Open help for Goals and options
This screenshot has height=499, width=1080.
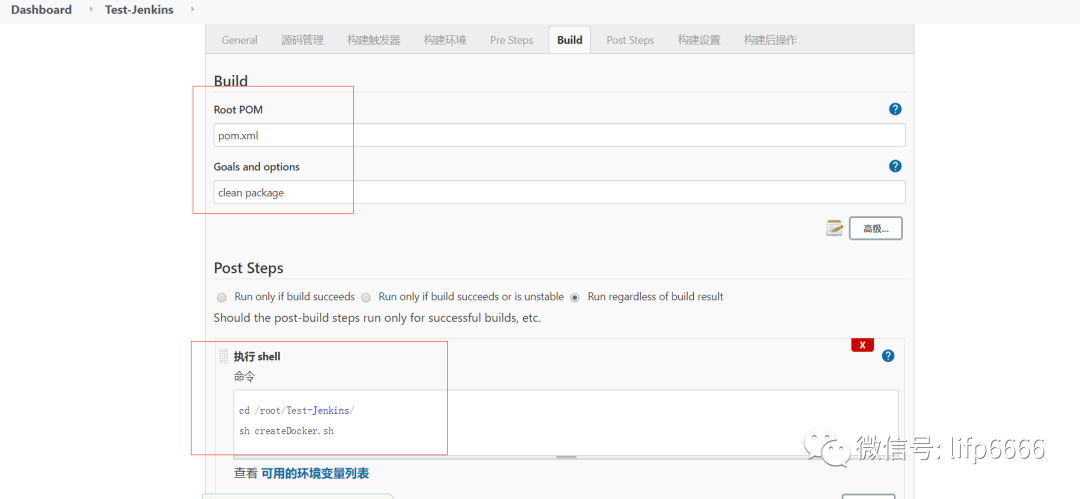895,166
